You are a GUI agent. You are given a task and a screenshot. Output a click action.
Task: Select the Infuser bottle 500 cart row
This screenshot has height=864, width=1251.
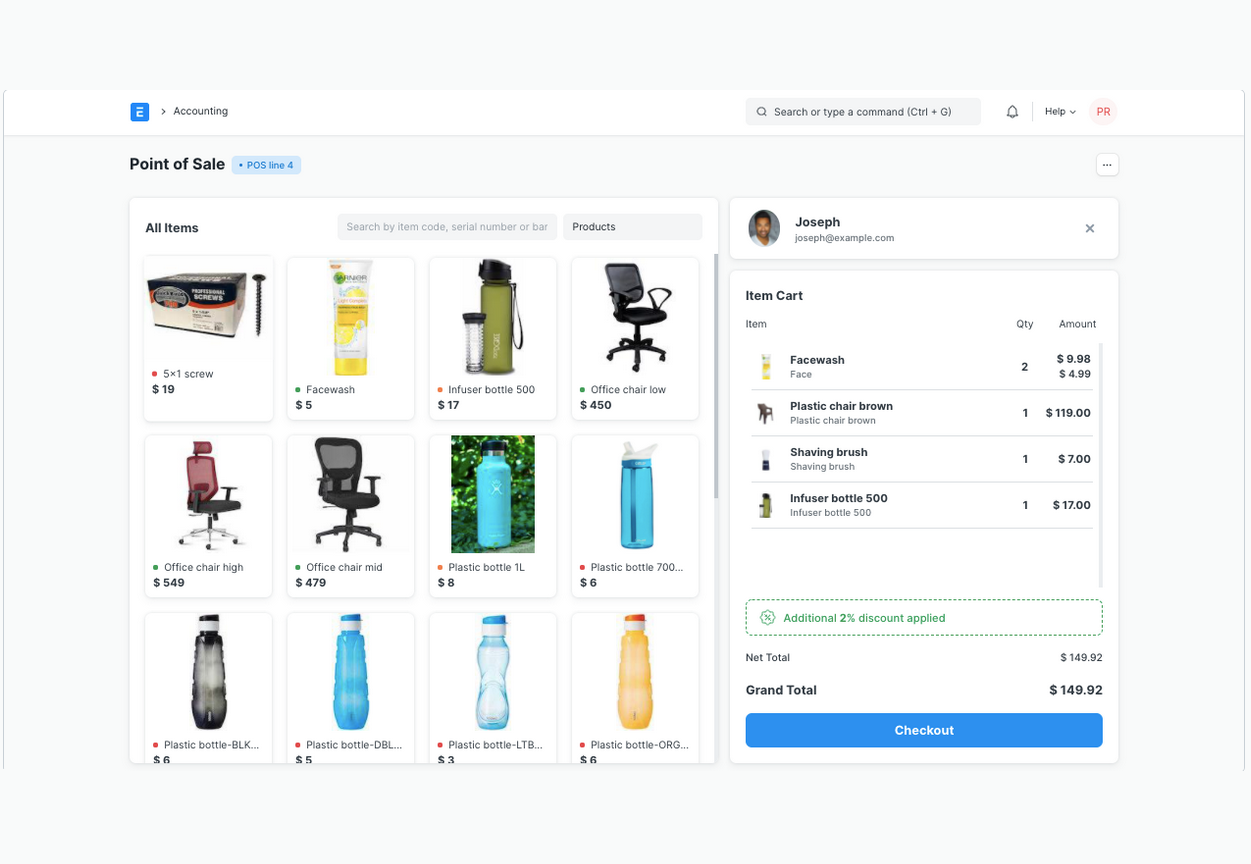tap(923, 505)
